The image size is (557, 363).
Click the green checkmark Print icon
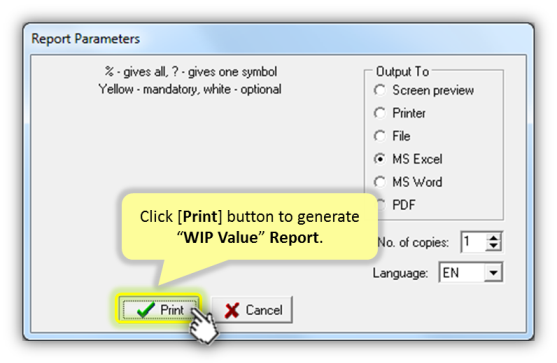click(x=146, y=310)
